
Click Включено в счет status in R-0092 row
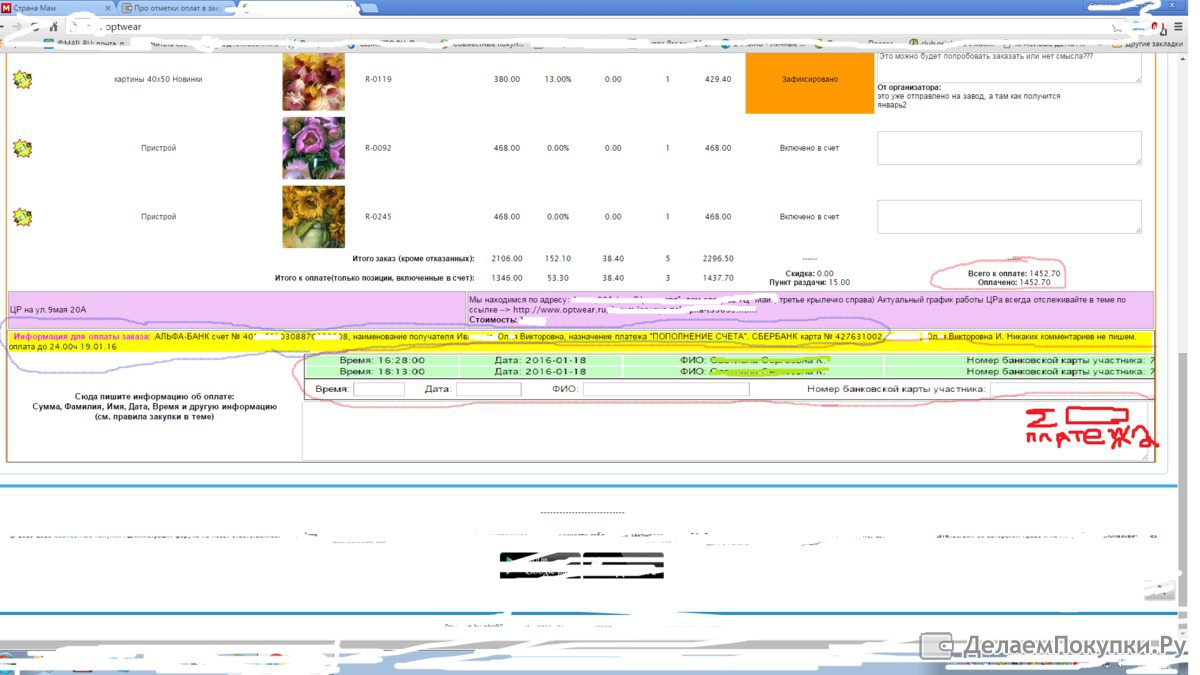click(x=809, y=148)
